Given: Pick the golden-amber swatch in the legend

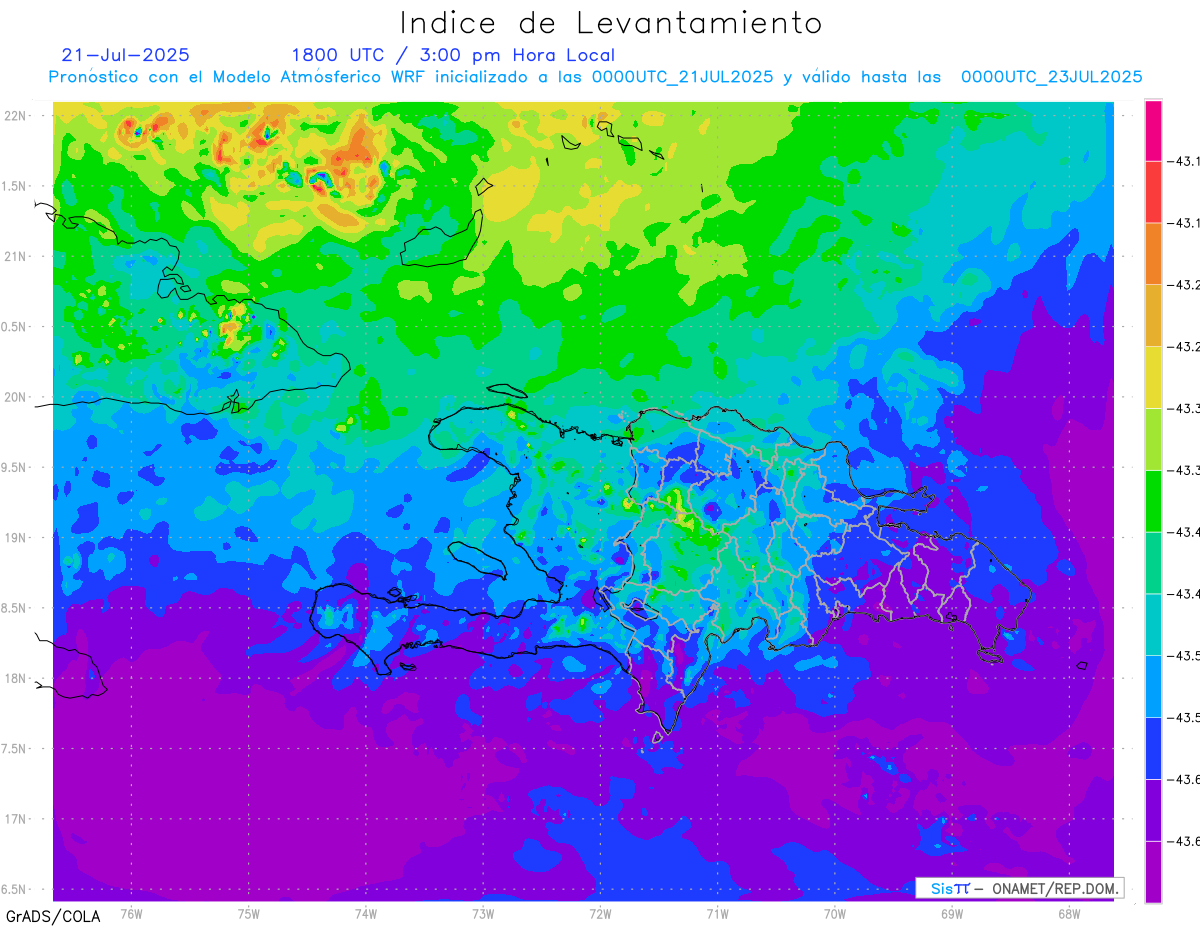Looking at the screenshot, I should tap(1153, 316).
